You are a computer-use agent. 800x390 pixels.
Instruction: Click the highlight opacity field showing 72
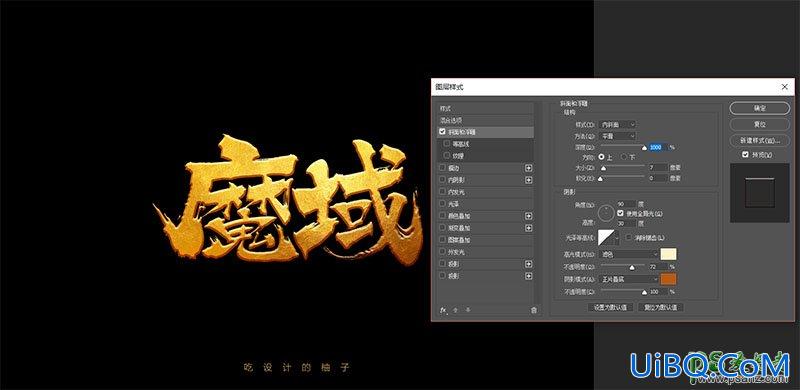click(658, 267)
